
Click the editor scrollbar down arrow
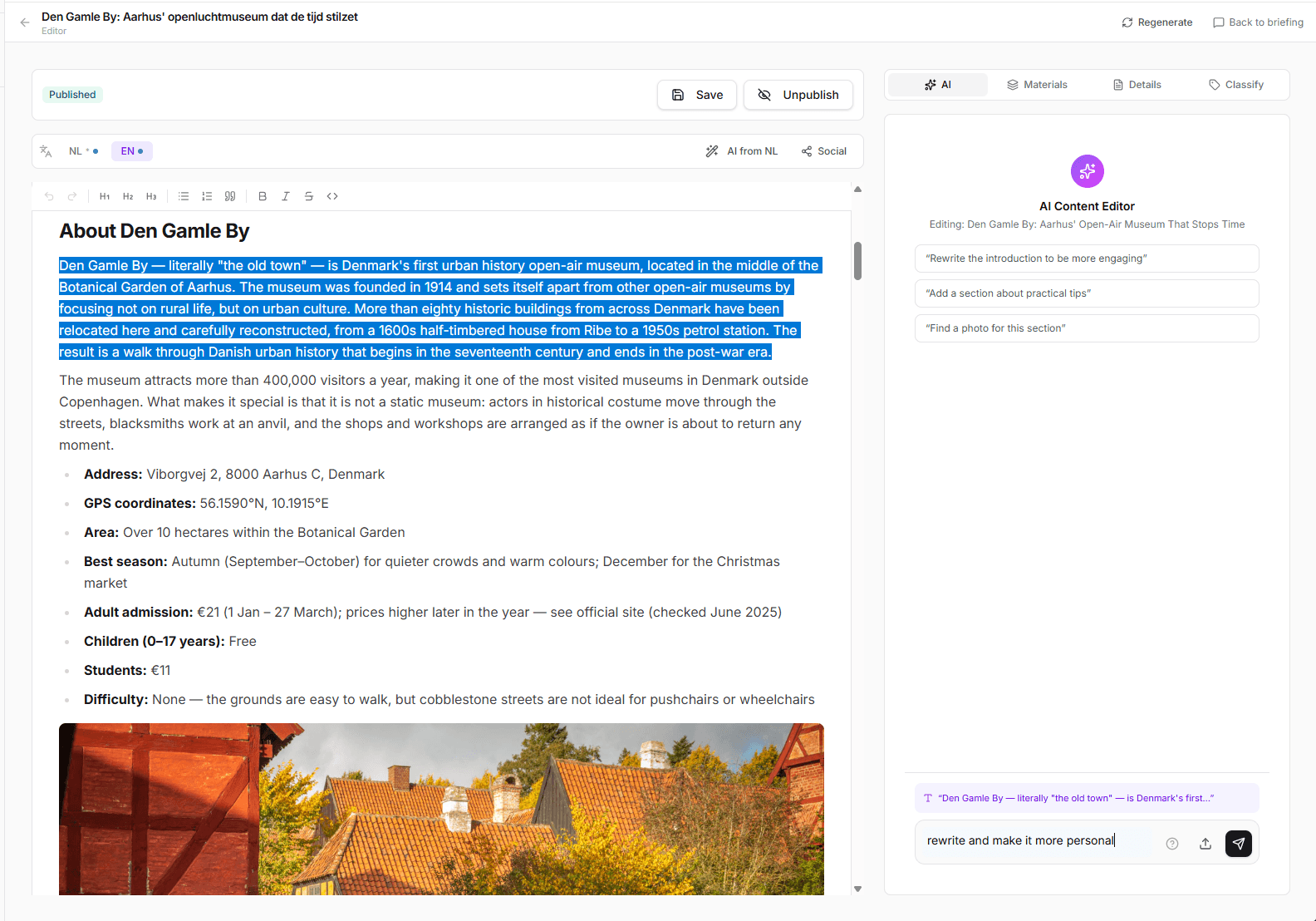click(857, 889)
